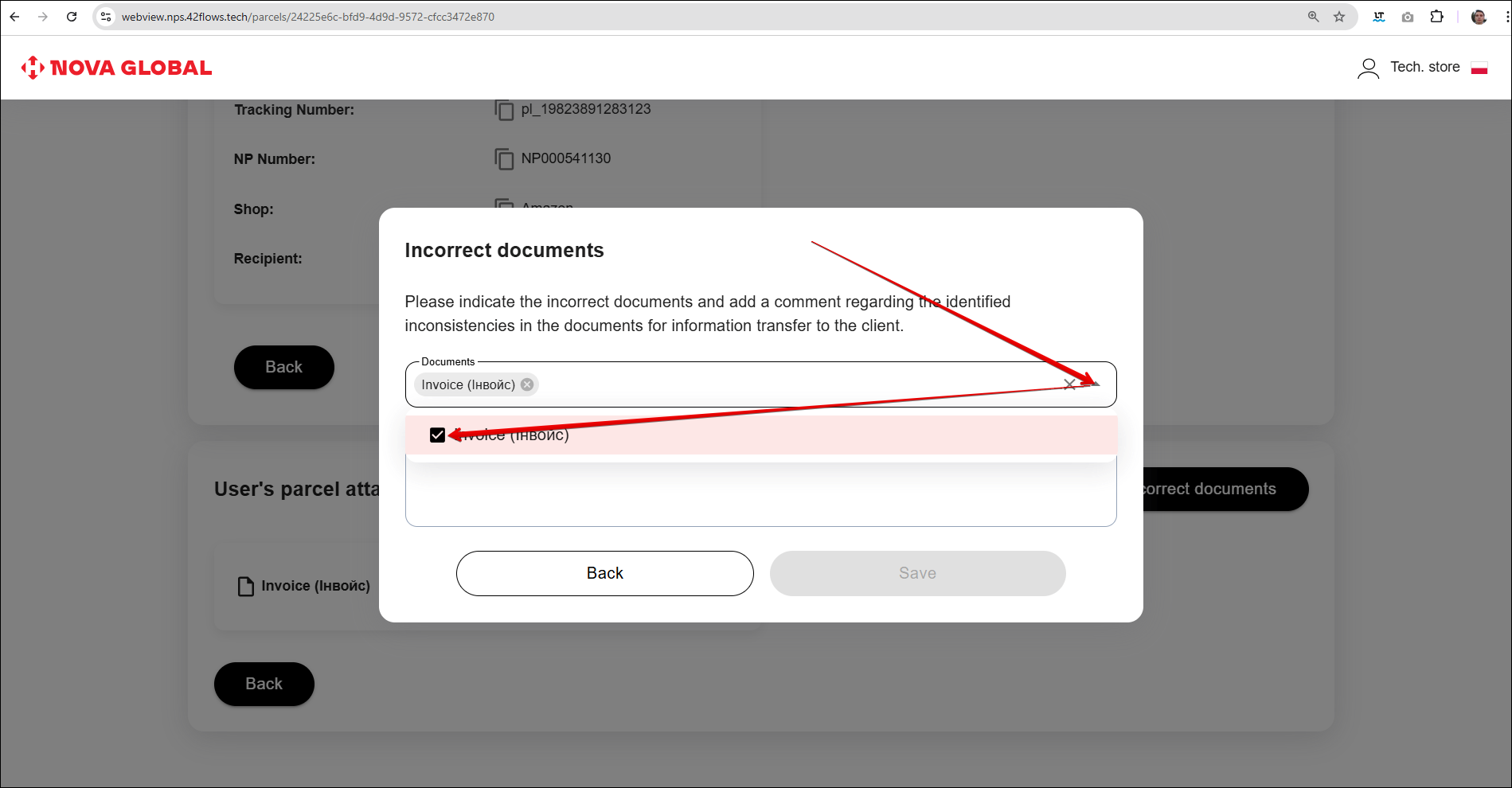
Task: Click inside the comment text area
Action: 760,497
